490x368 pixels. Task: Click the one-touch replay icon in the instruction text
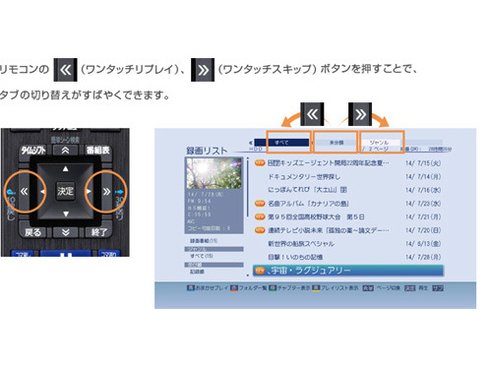tap(65, 70)
